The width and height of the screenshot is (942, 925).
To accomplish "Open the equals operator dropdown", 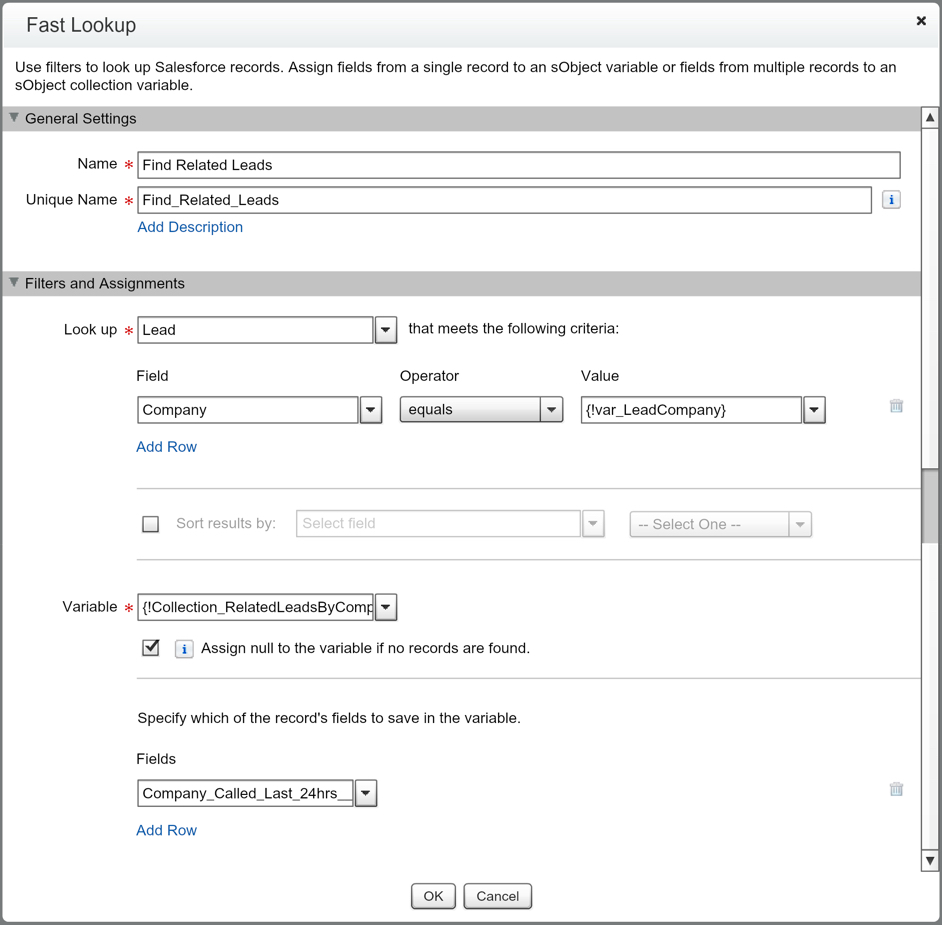I will (551, 410).
